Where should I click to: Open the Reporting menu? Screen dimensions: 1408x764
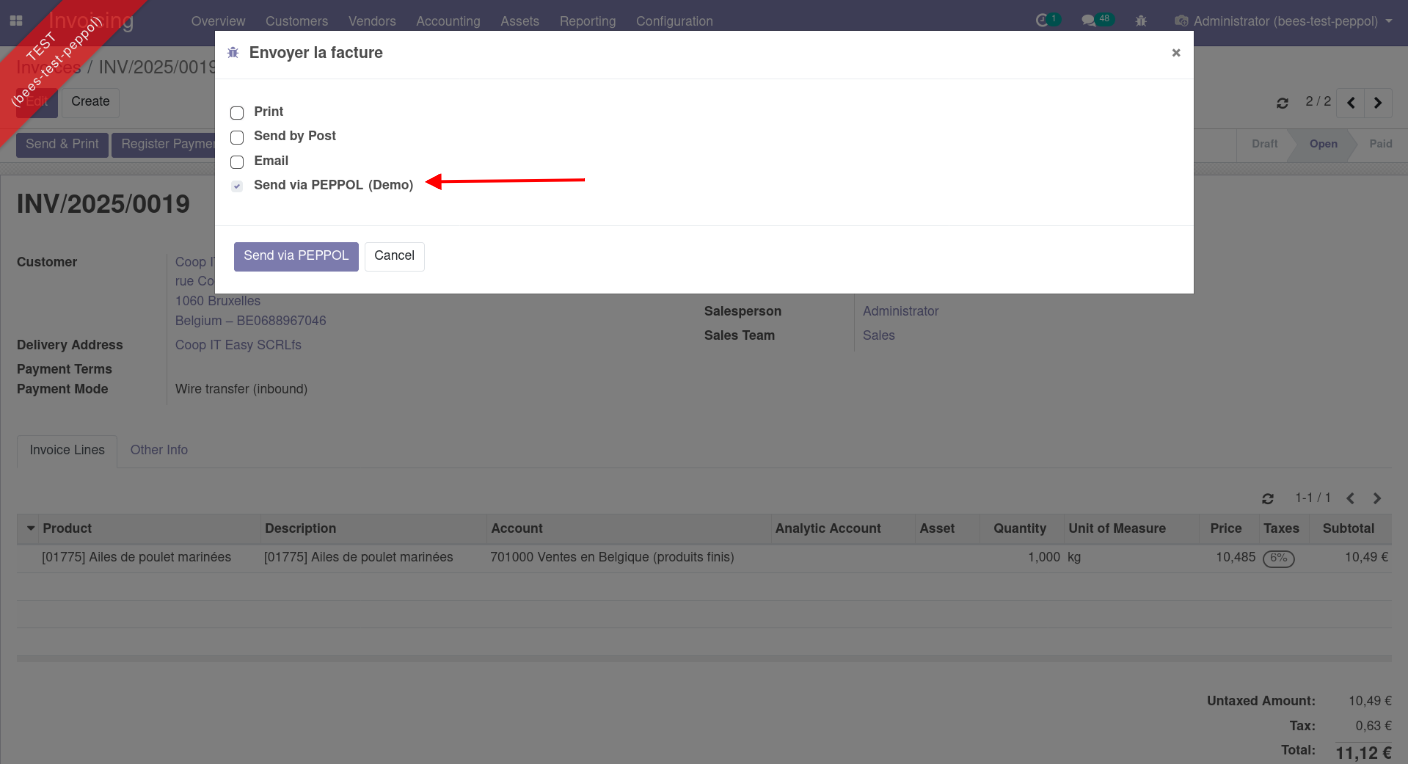pos(587,21)
